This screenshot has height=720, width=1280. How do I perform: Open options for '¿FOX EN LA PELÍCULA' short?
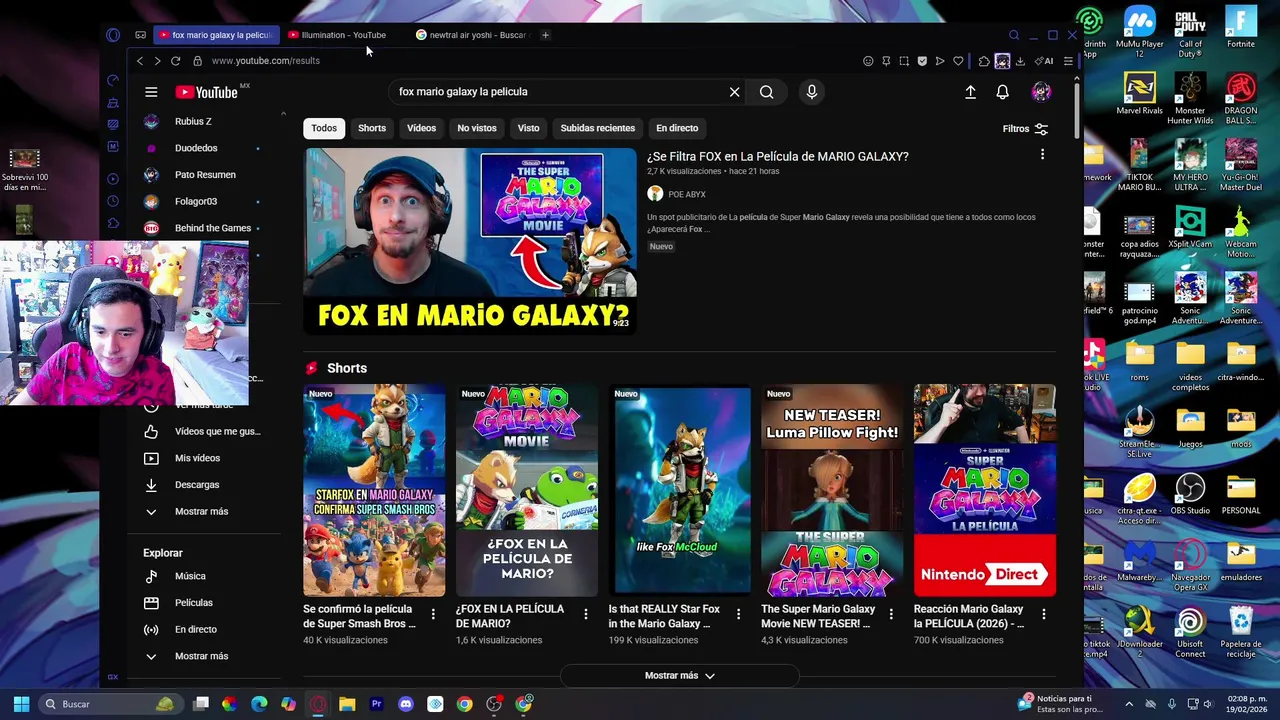point(586,614)
